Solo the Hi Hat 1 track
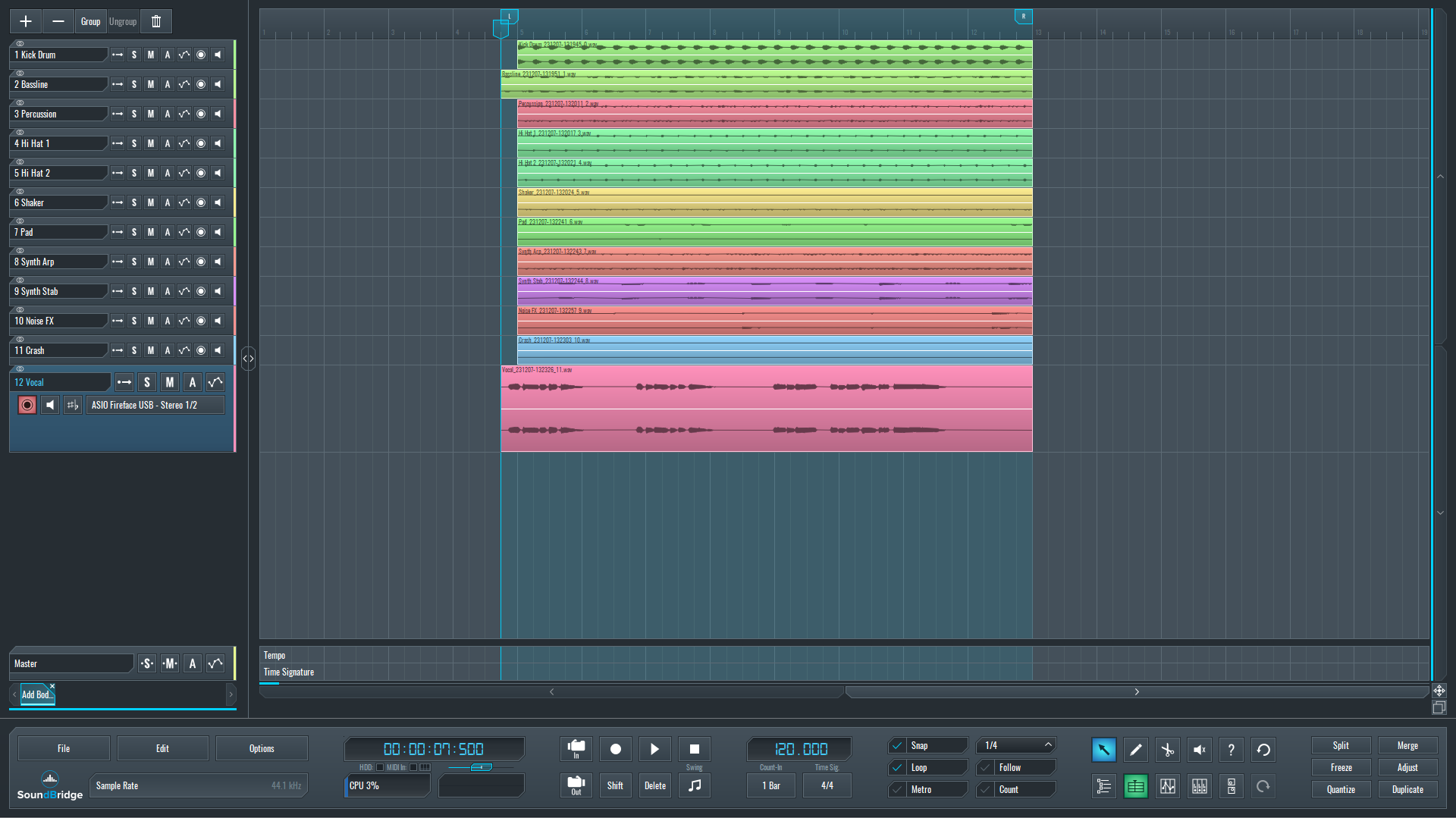The height and width of the screenshot is (818, 1456). [x=134, y=143]
